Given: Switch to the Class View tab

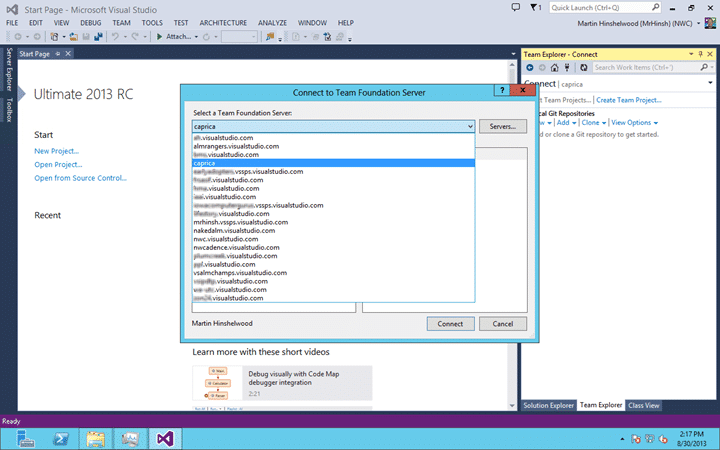Looking at the screenshot, I should (643, 405).
